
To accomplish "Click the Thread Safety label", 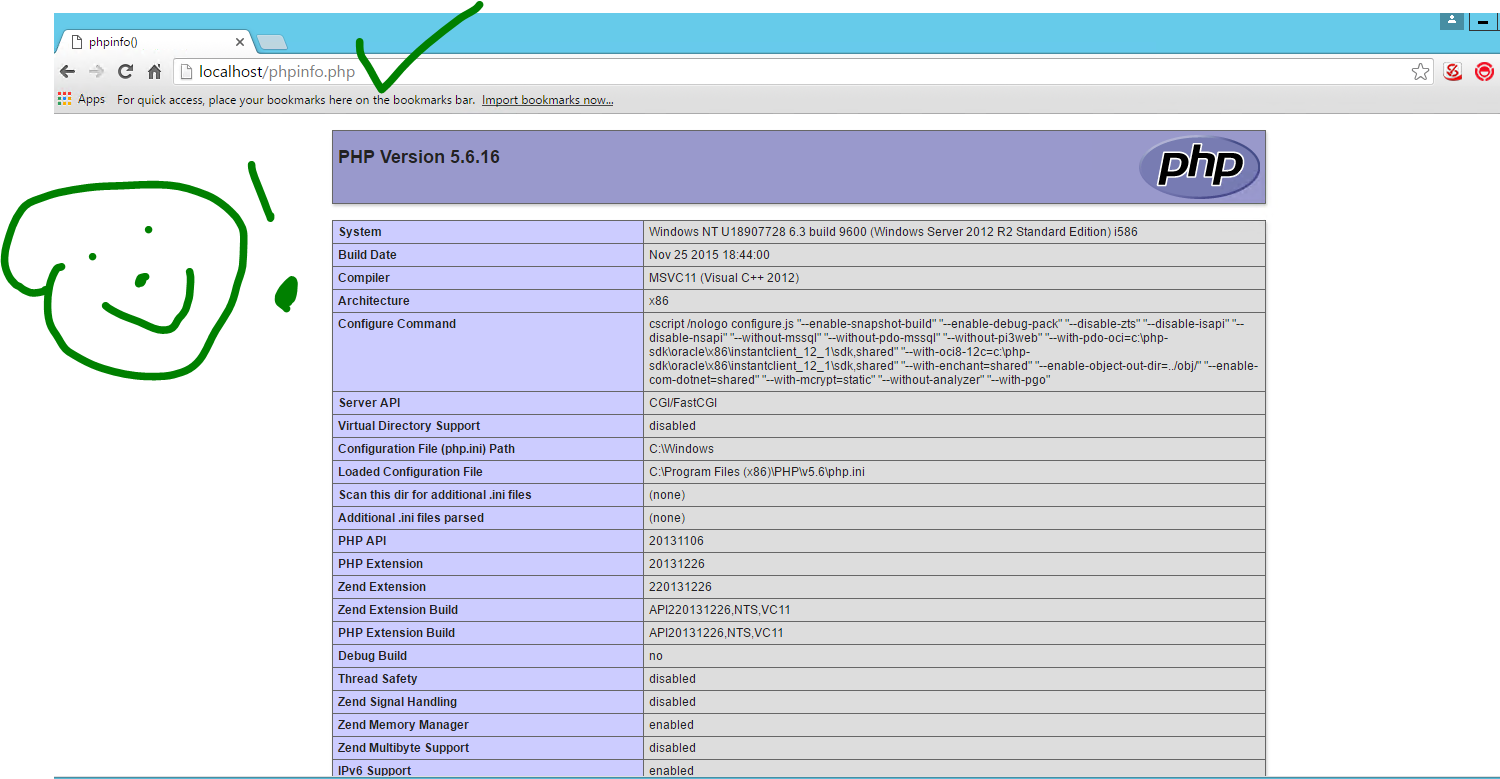I will tap(377, 679).
